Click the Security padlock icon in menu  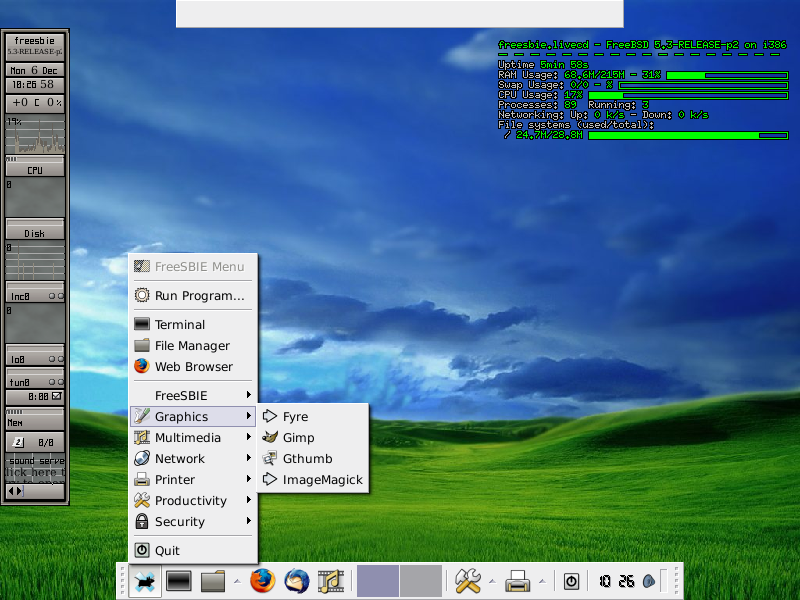pyautogui.click(x=142, y=521)
